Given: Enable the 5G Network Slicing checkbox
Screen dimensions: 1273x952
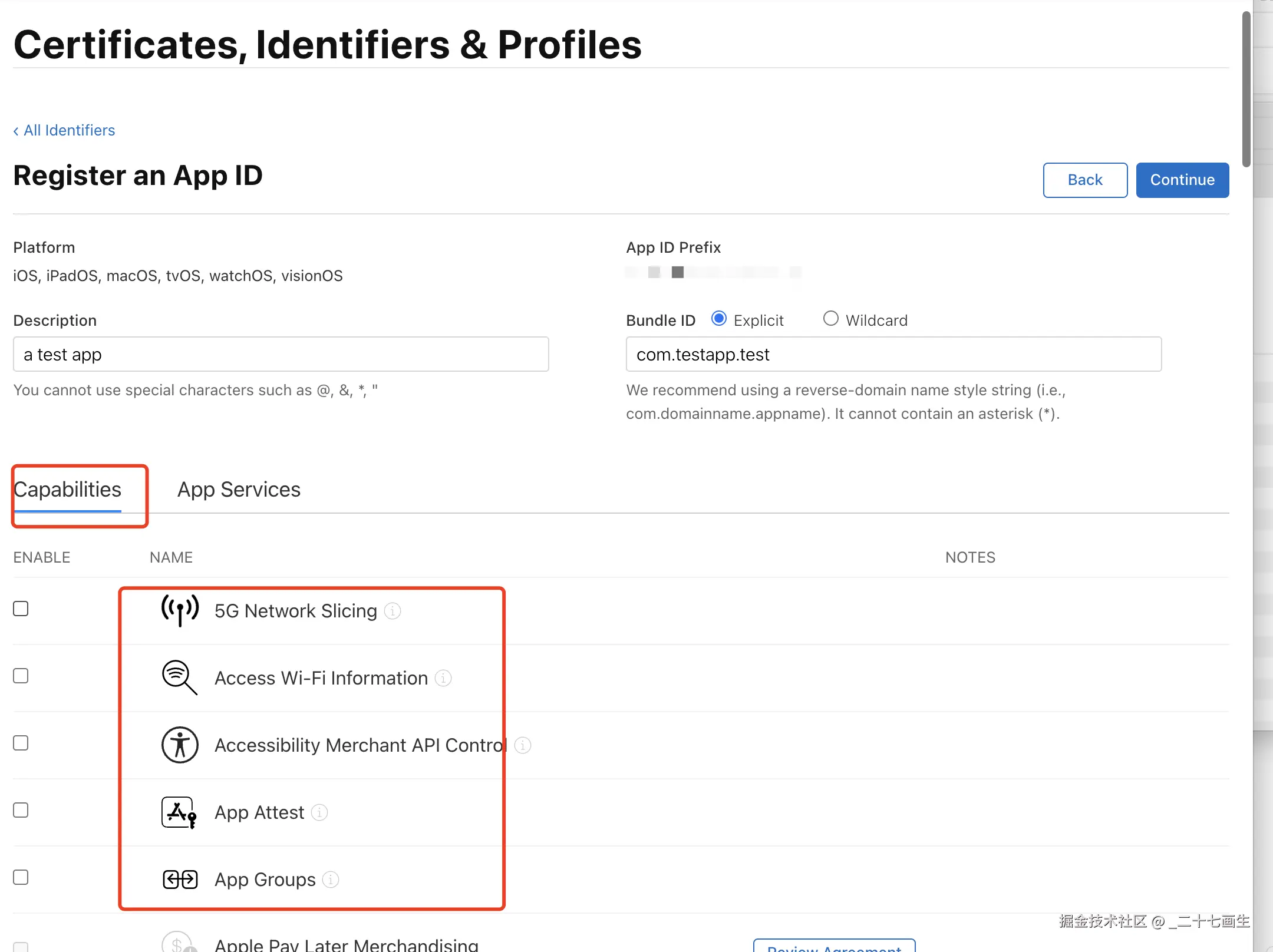Looking at the screenshot, I should pyautogui.click(x=21, y=609).
